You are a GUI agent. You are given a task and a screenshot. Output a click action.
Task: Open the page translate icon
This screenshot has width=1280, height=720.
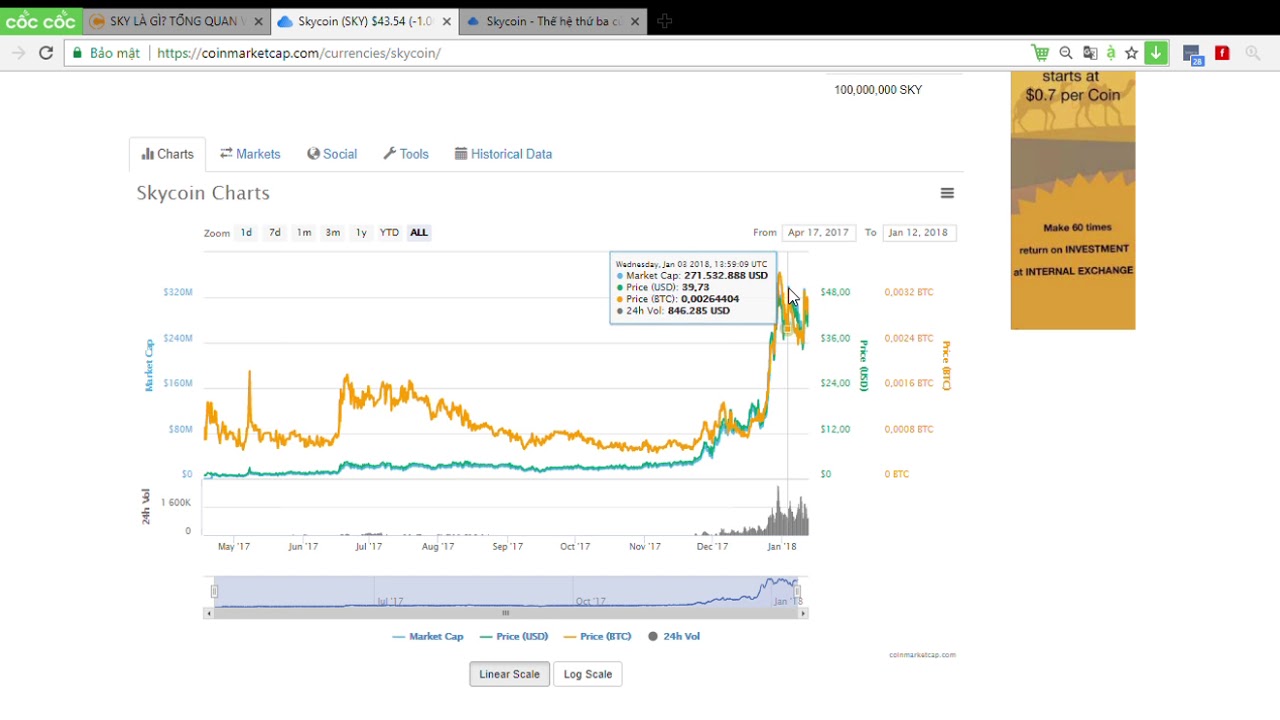[1090, 53]
